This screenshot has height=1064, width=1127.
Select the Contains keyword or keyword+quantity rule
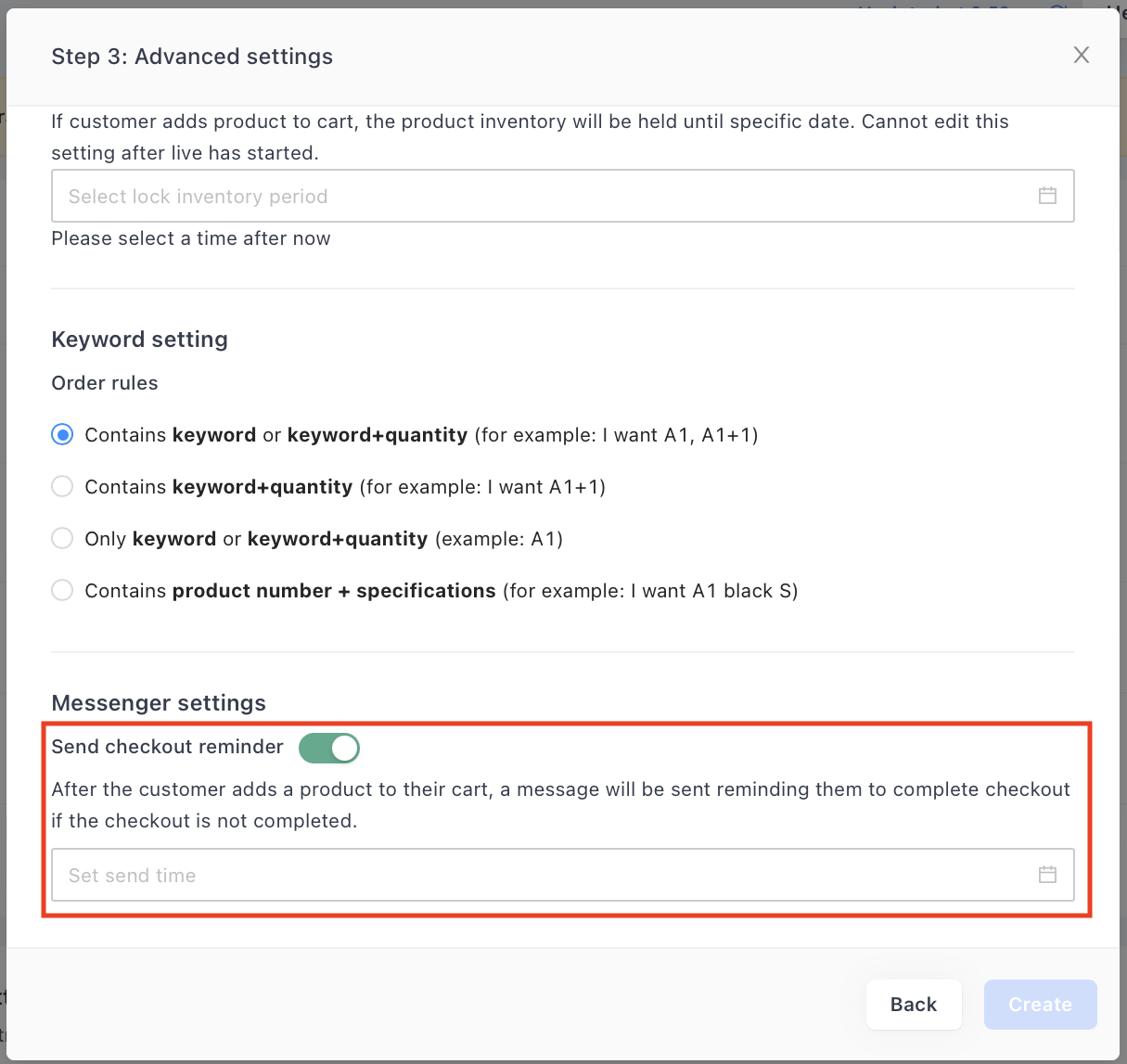[61, 433]
